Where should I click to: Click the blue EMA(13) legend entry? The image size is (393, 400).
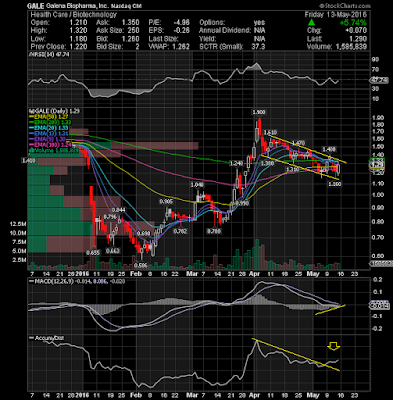point(49,133)
